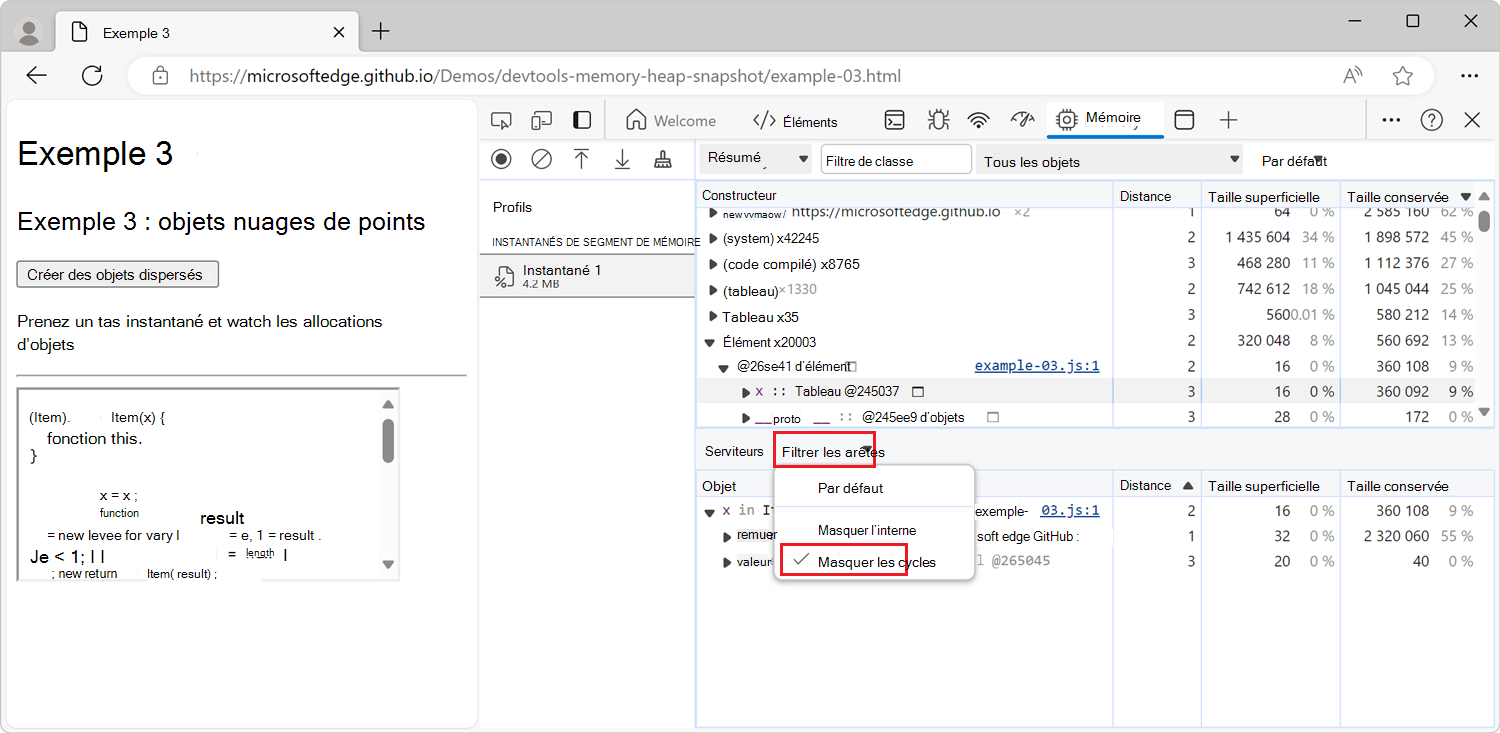Collect garbage with broom icon
The image size is (1500, 733).
(662, 159)
